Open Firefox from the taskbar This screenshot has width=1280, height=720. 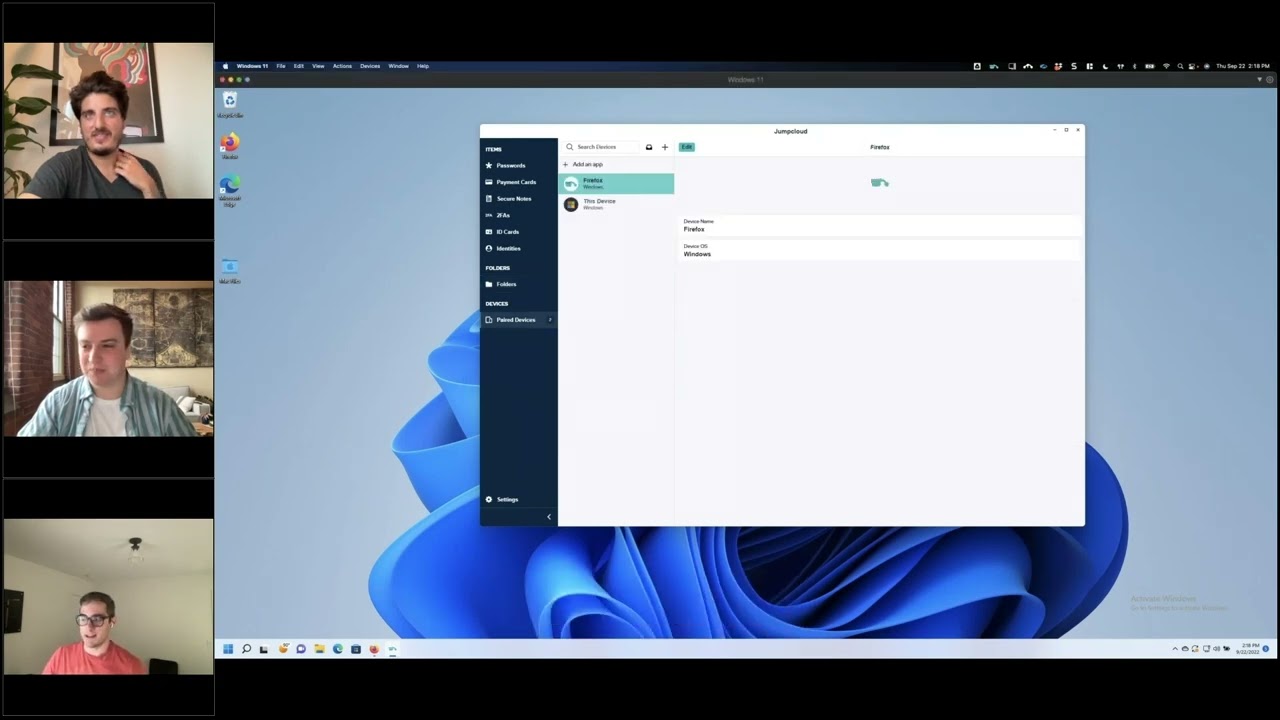pos(374,649)
